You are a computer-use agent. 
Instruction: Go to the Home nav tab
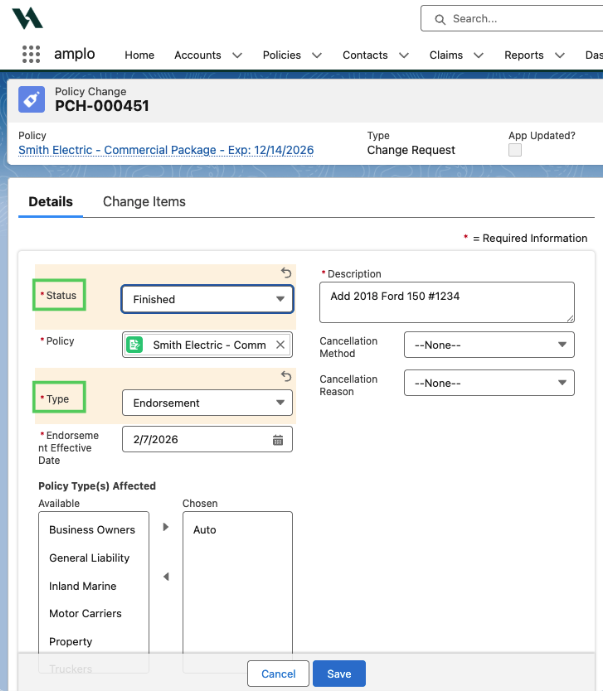(x=139, y=55)
